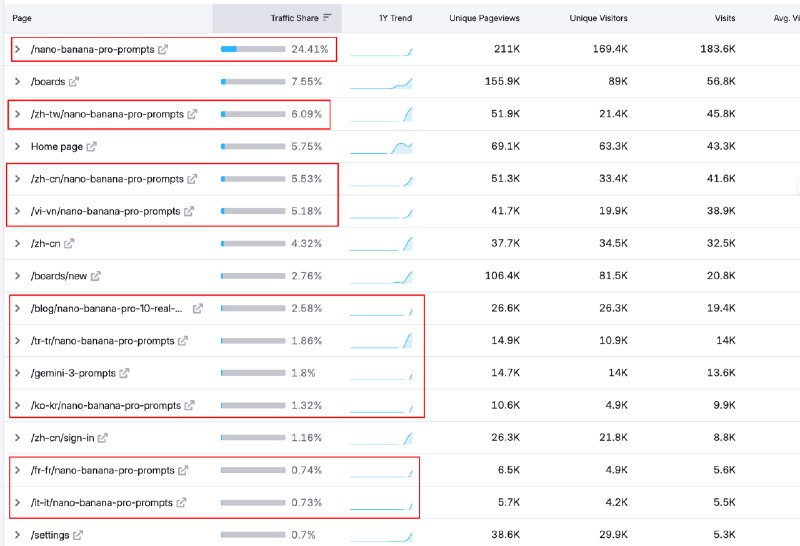Expand the /nano-banana-pro-prompts row

(17, 49)
